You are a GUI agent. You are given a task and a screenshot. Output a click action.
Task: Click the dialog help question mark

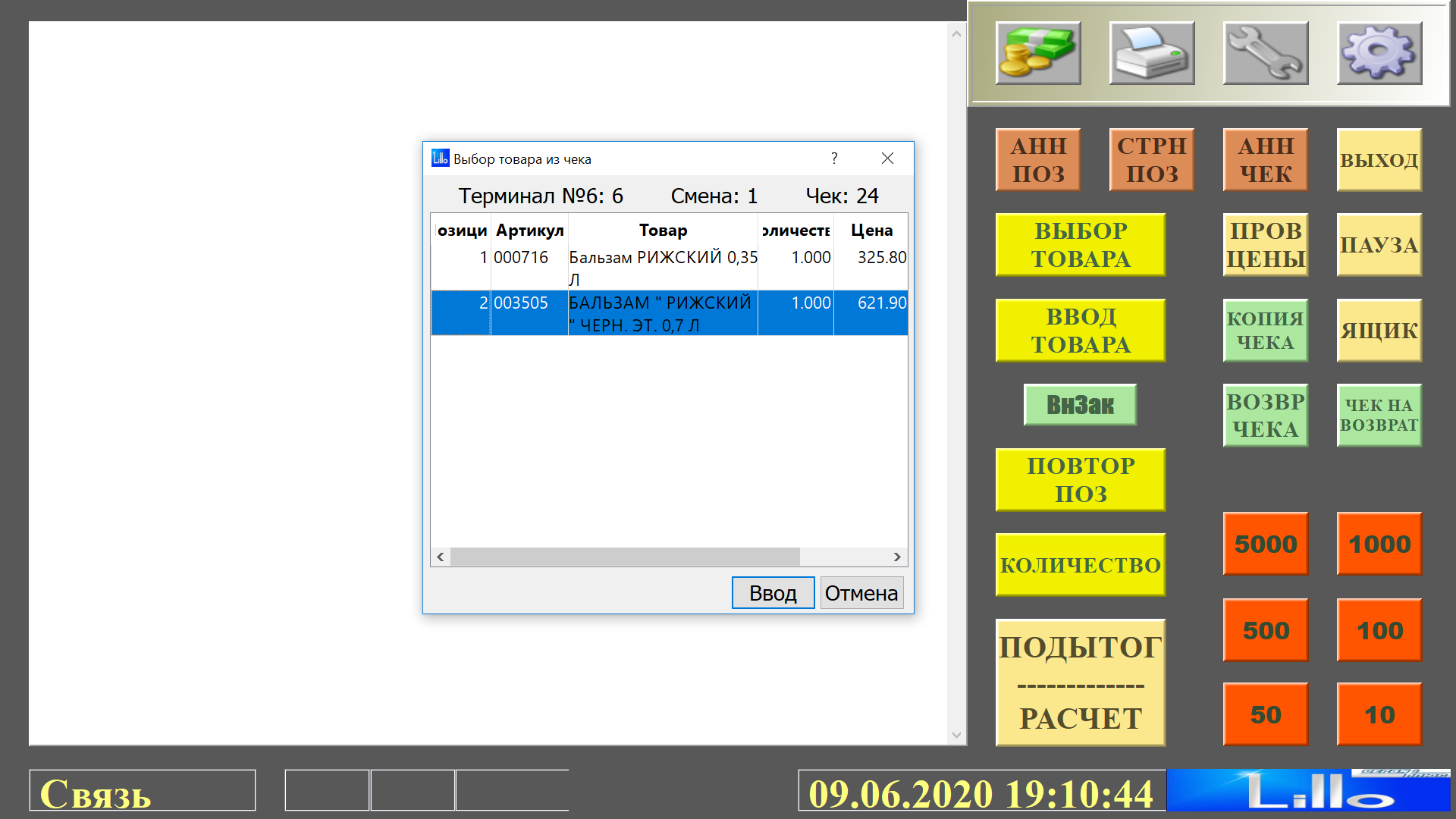(x=834, y=158)
